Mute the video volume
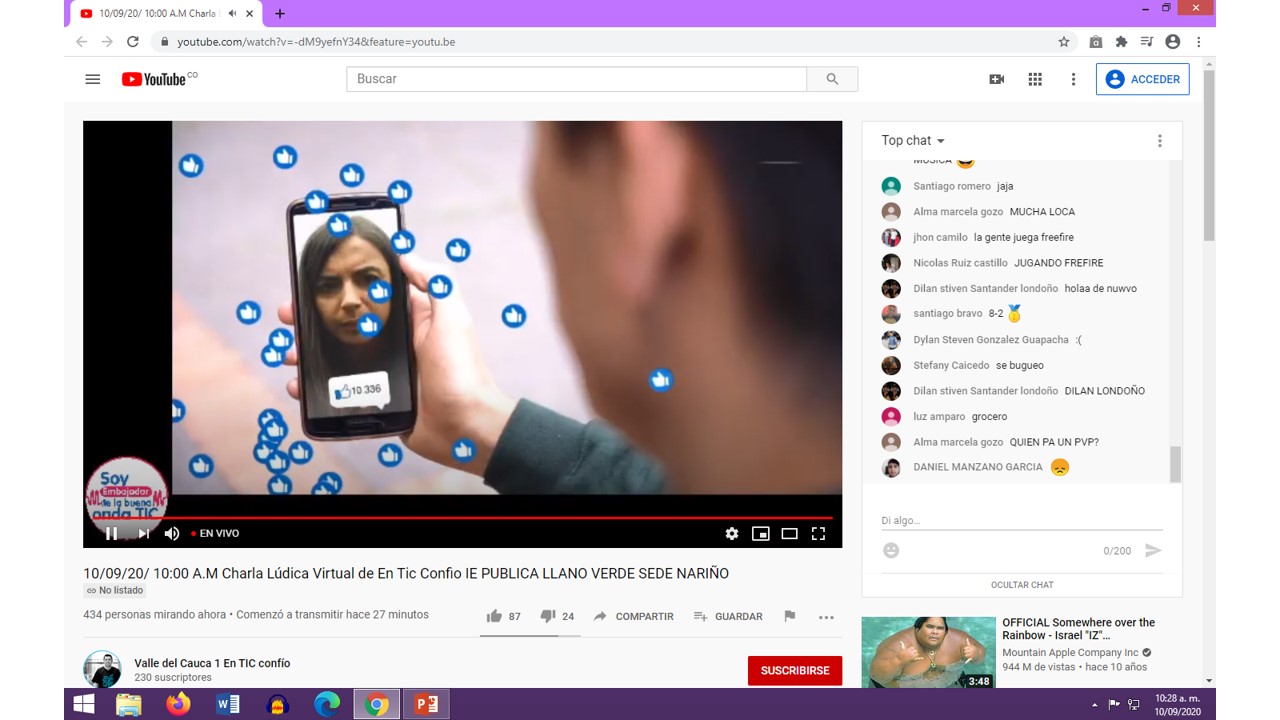Viewport: 1280px width, 720px height. pyautogui.click(x=172, y=534)
